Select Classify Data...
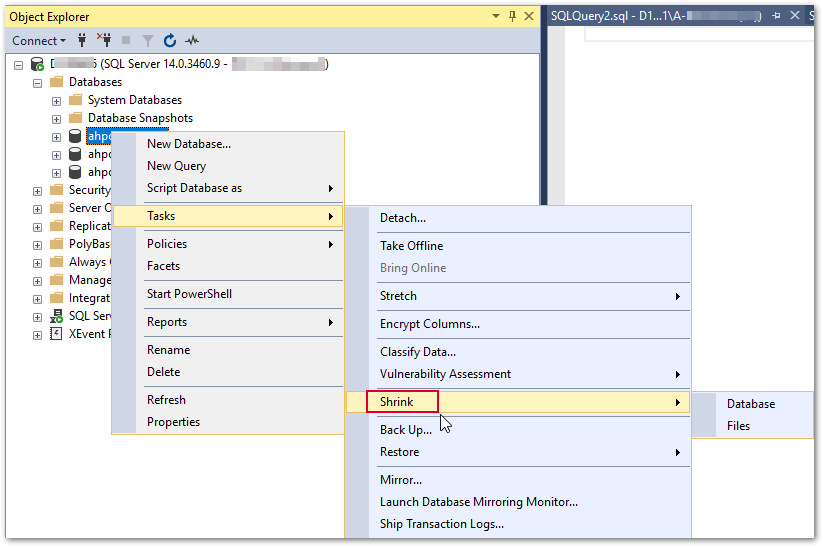The height and width of the screenshot is (547, 823). (x=518, y=352)
